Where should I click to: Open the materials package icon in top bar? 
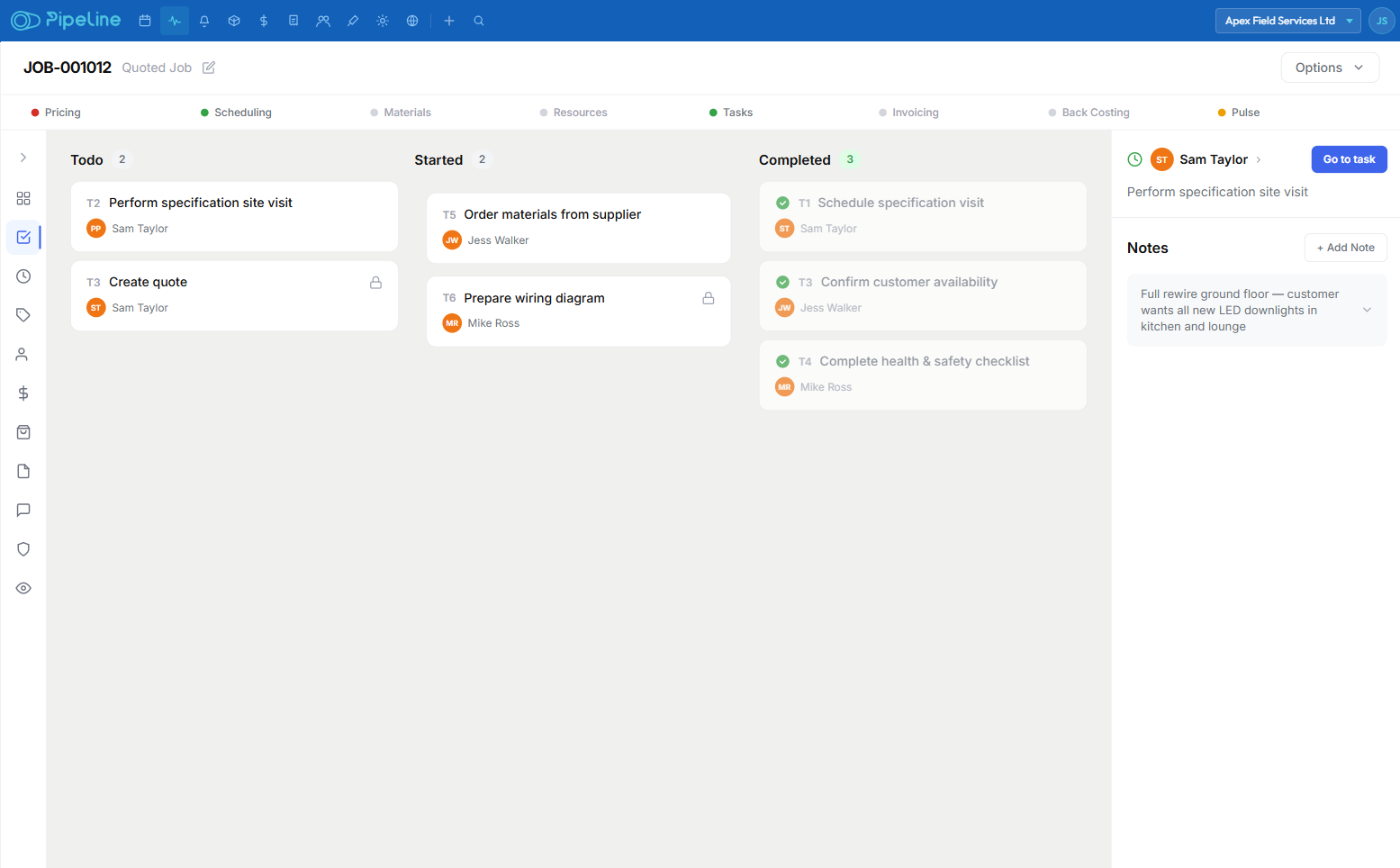(x=234, y=20)
